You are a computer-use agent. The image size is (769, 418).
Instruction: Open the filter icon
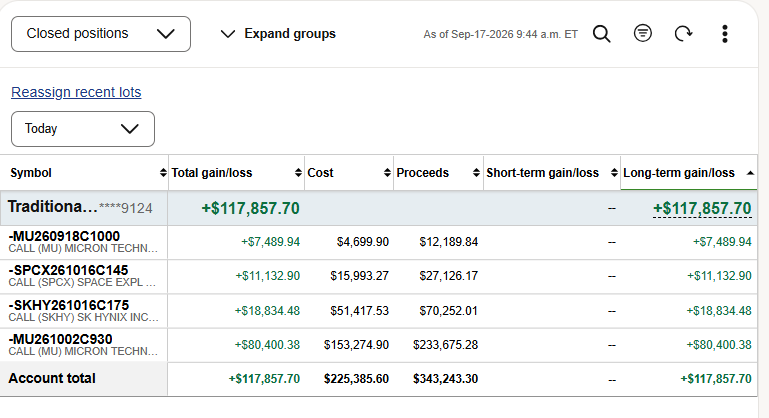coord(642,33)
